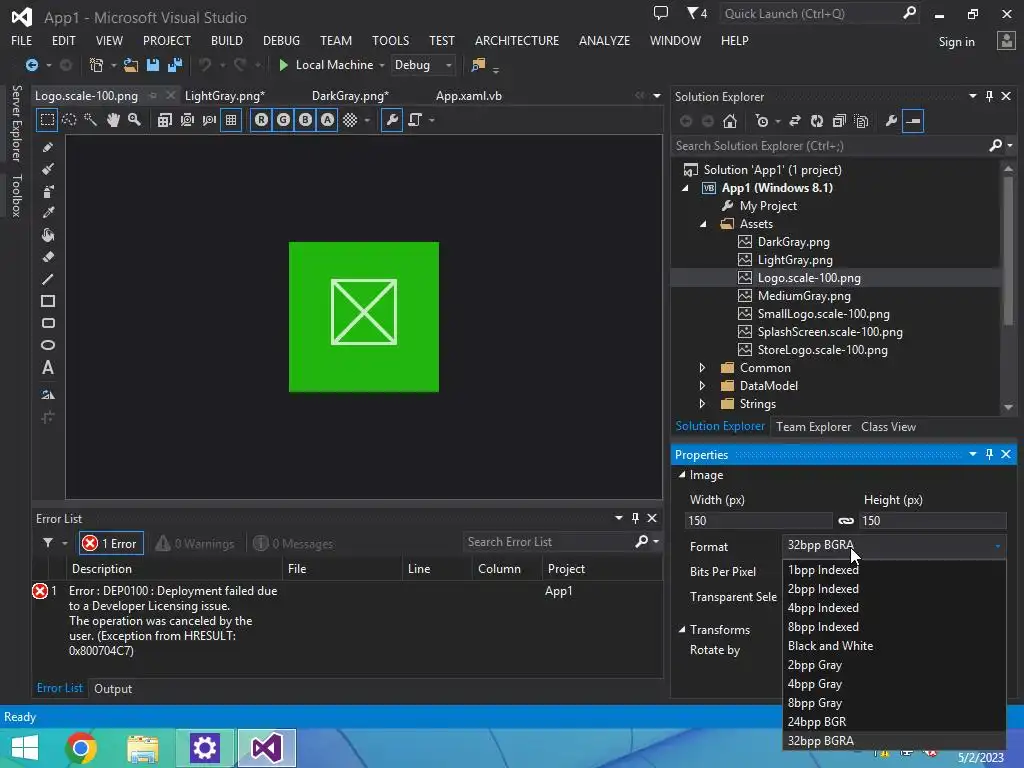This screenshot has height=768, width=1024.
Task: Select the Rotate tool in left toolbar
Action: click(48, 394)
